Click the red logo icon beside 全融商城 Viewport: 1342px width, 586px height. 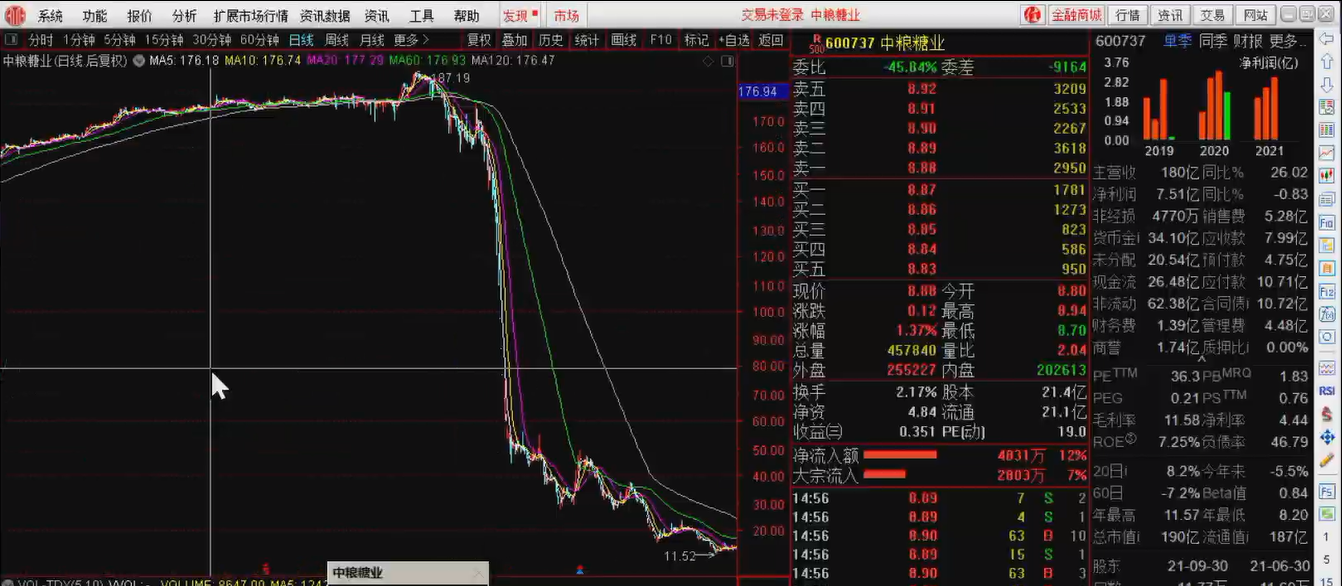pos(1035,14)
